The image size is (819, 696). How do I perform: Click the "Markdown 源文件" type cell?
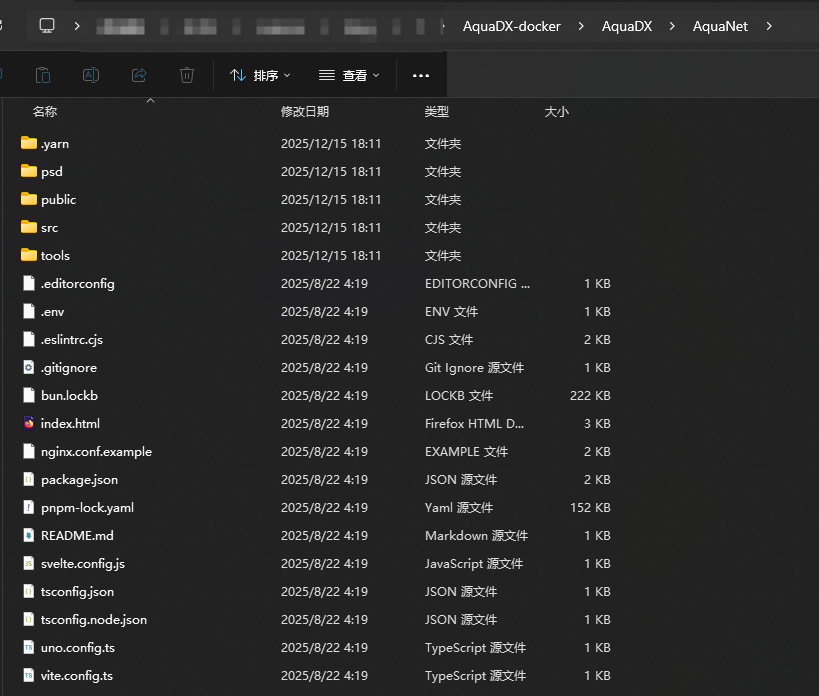coord(476,536)
